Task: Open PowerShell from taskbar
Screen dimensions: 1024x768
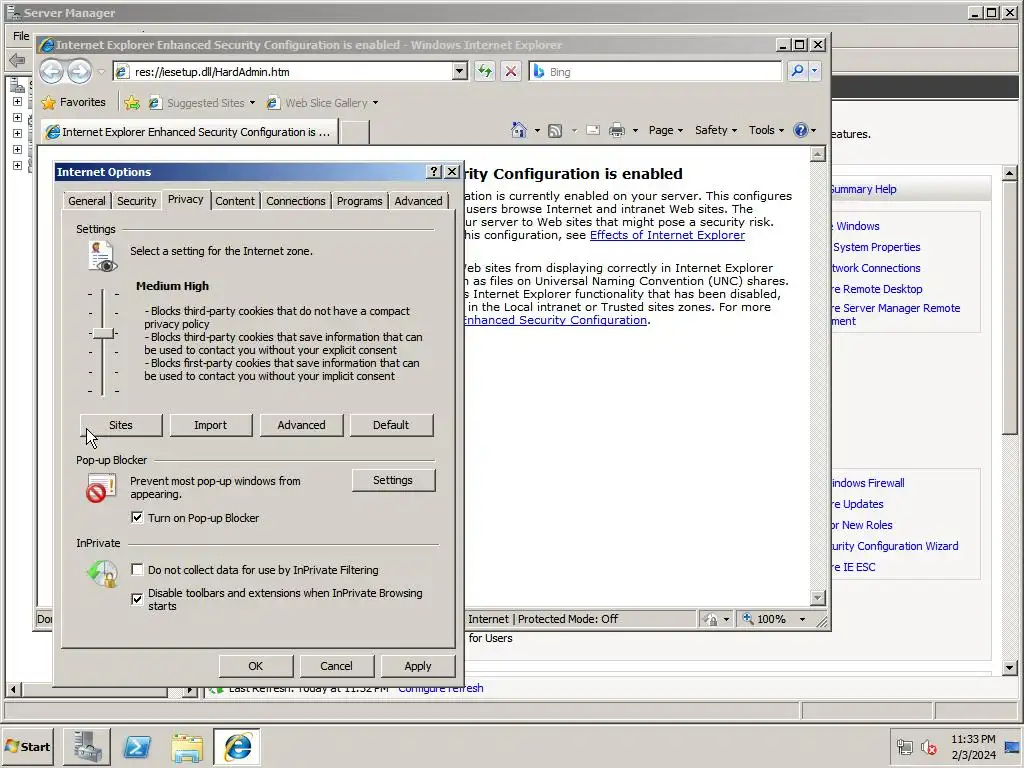Action: click(137, 746)
